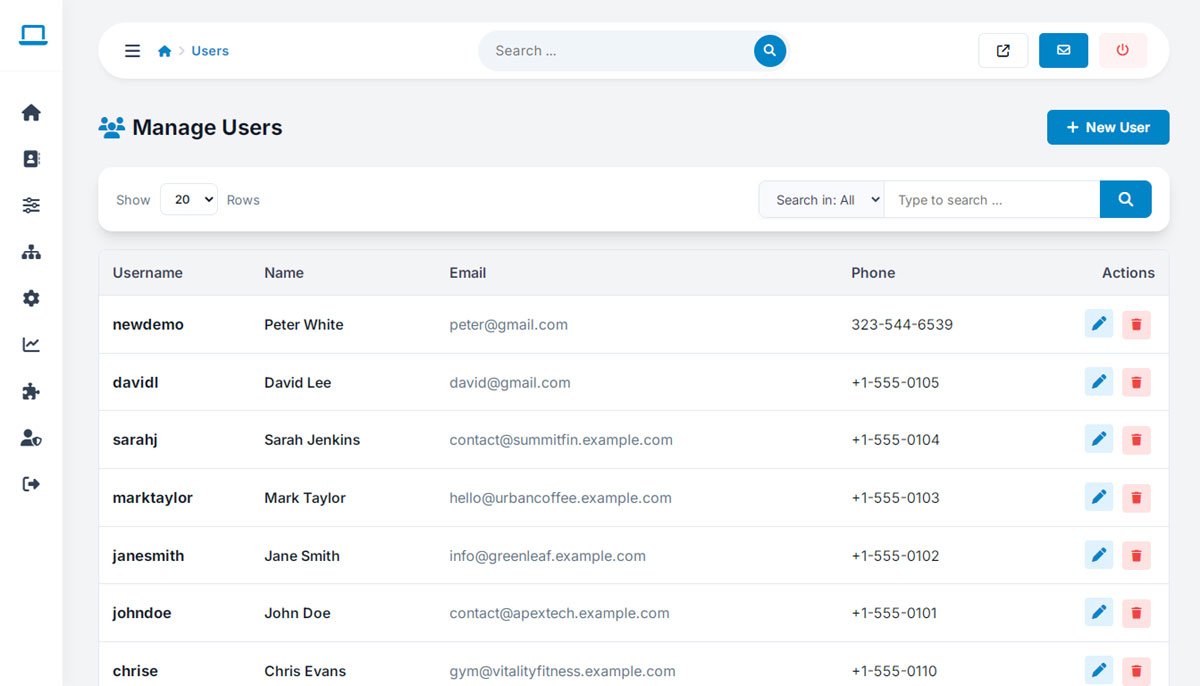
Task: Delete the sarahj user row
Action: pyautogui.click(x=1136, y=440)
